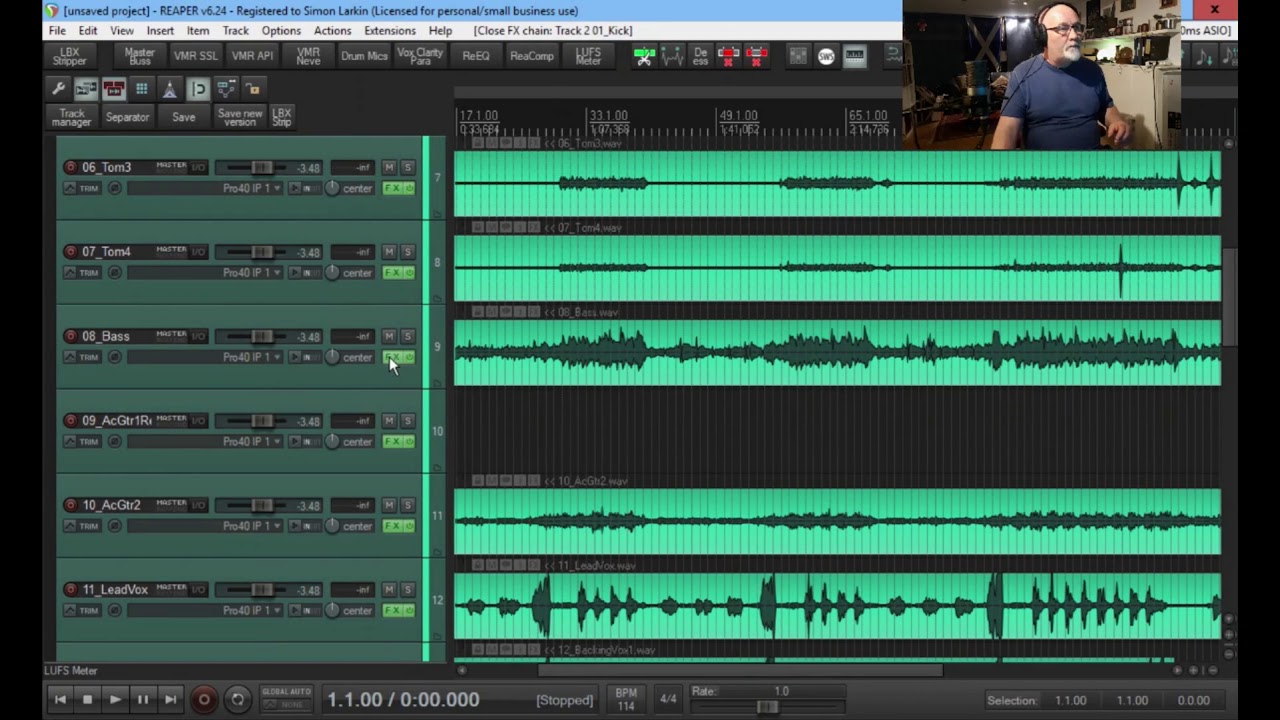
Task: Open the Insert menu
Action: (160, 30)
